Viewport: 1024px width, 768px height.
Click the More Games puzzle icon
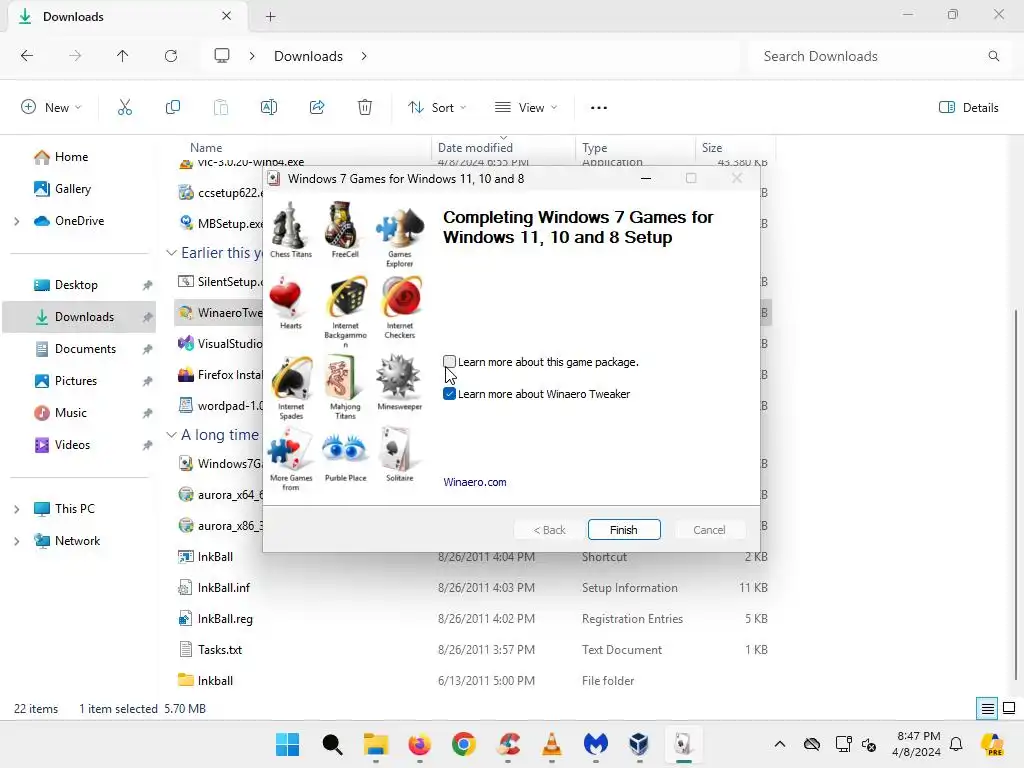pyautogui.click(x=290, y=451)
